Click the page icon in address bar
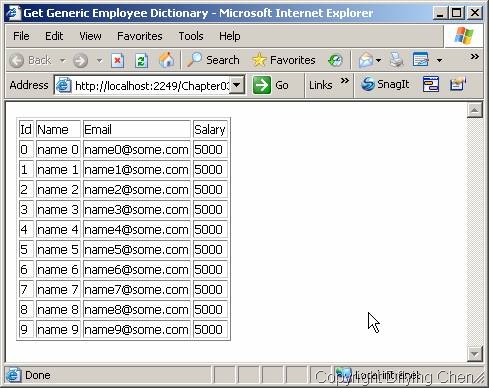 tap(63, 86)
